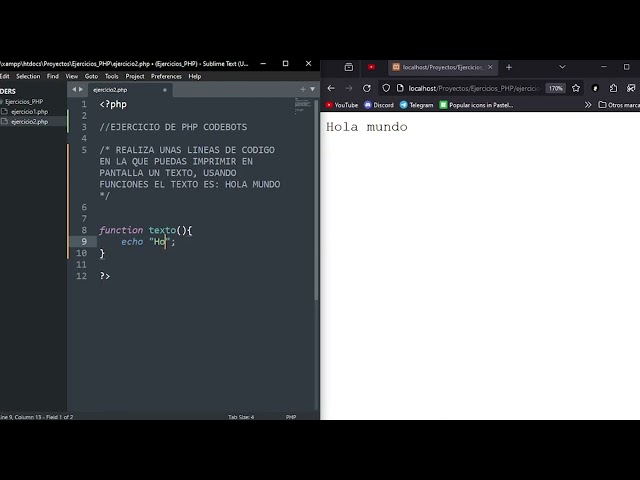This screenshot has width=640, height=480.
Task: Go to previous tab with left arrow
Action: pyautogui.click(x=74, y=89)
